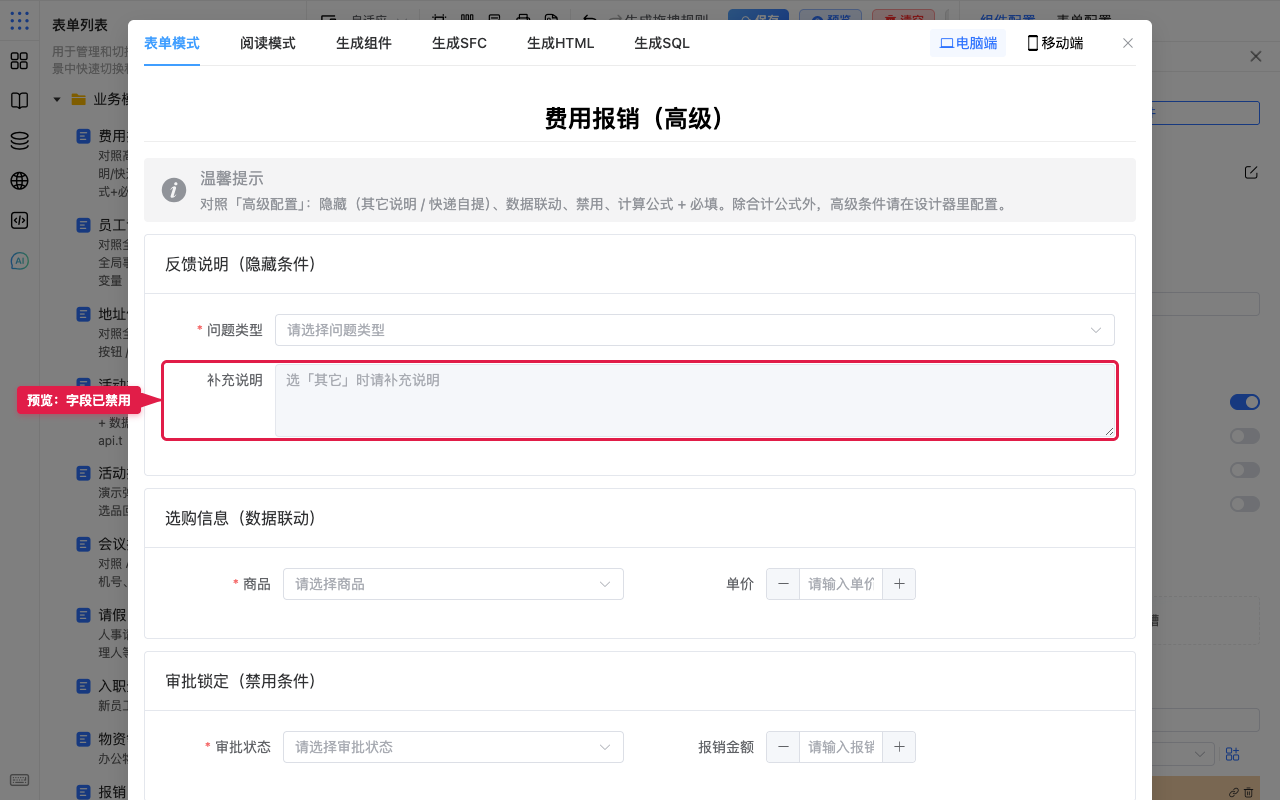
Task: Switch preview to 电脑端 view
Action: coord(968,43)
